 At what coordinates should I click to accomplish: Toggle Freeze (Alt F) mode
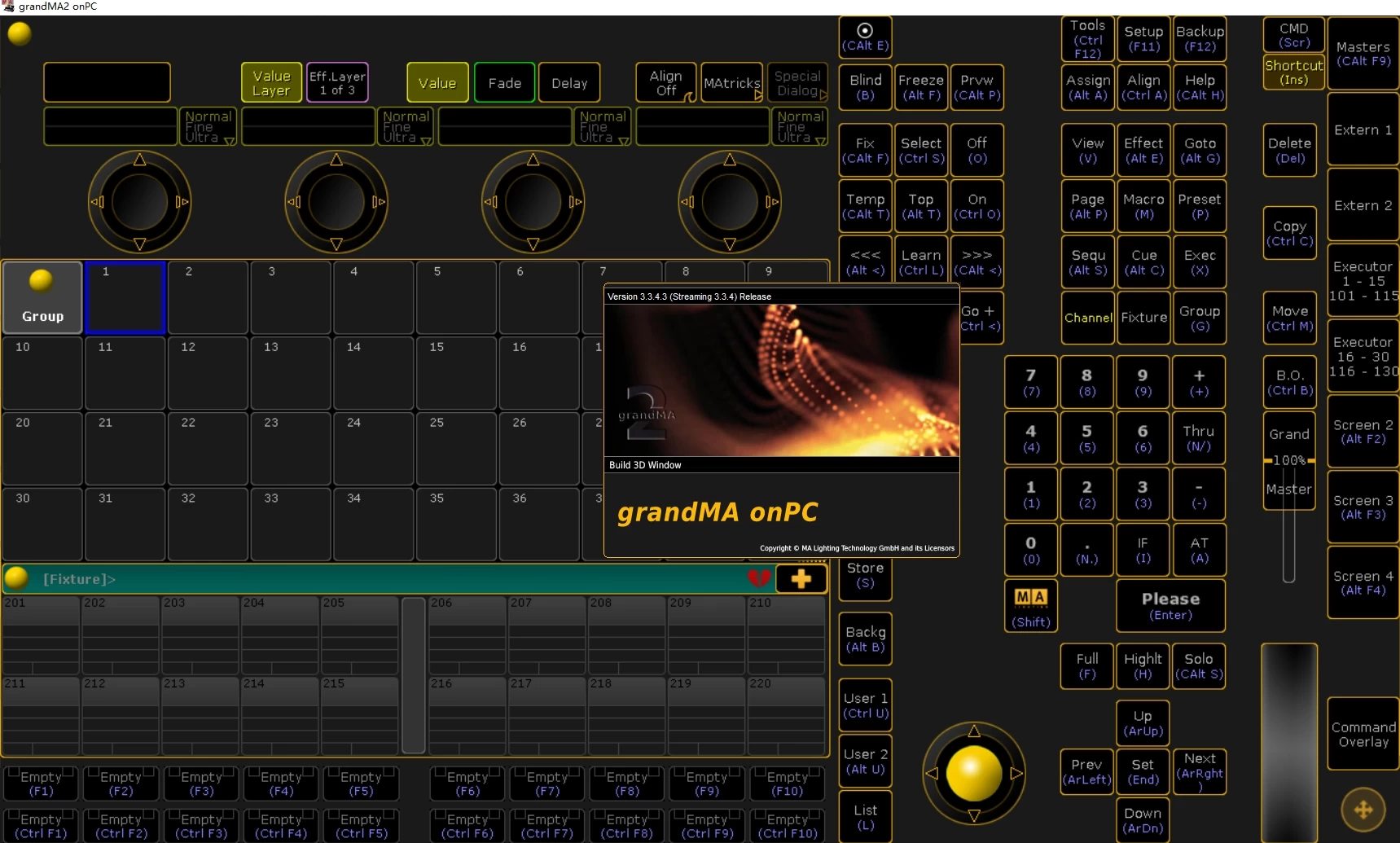click(x=921, y=87)
